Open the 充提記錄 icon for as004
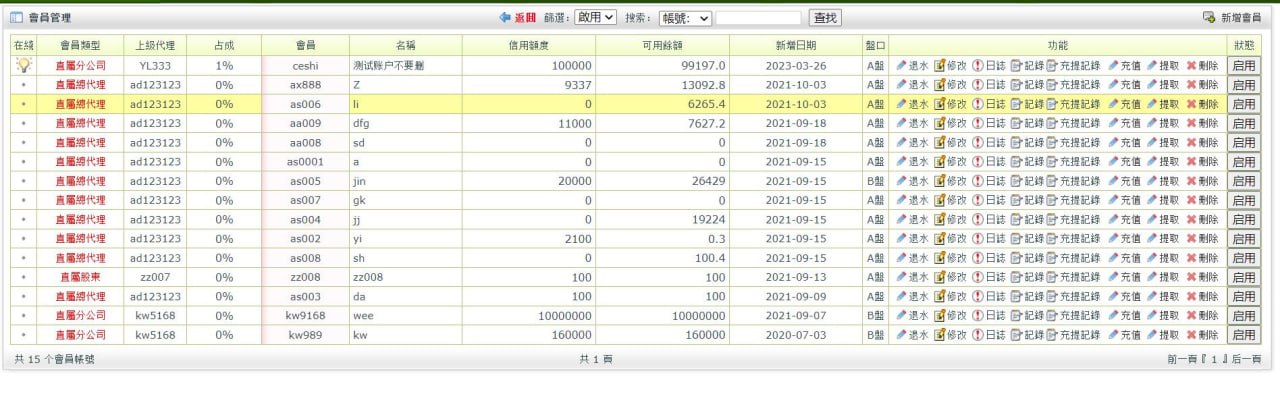The width and height of the screenshot is (1280, 415). click(1052, 219)
